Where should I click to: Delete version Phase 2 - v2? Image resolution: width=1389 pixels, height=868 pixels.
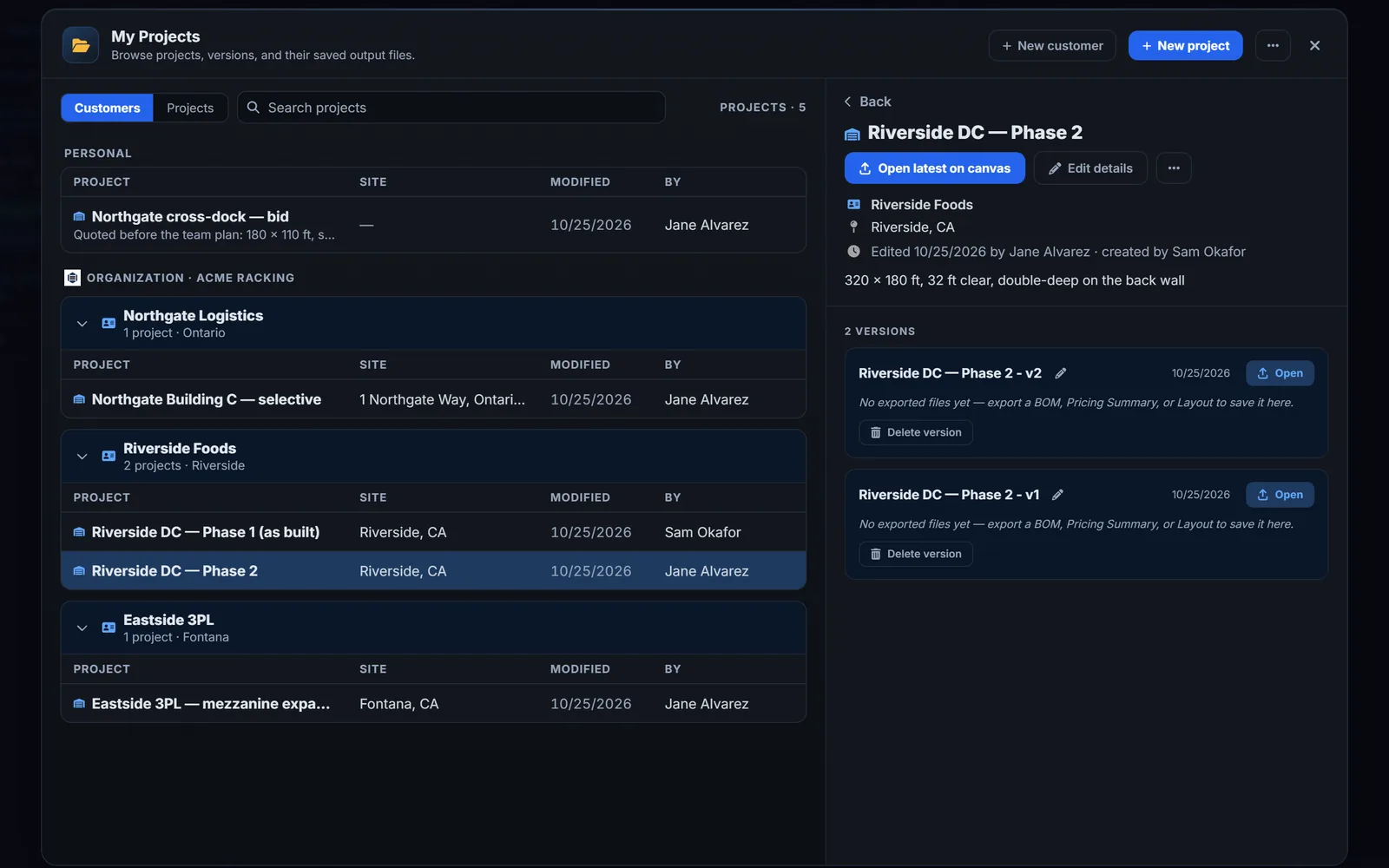click(x=916, y=432)
